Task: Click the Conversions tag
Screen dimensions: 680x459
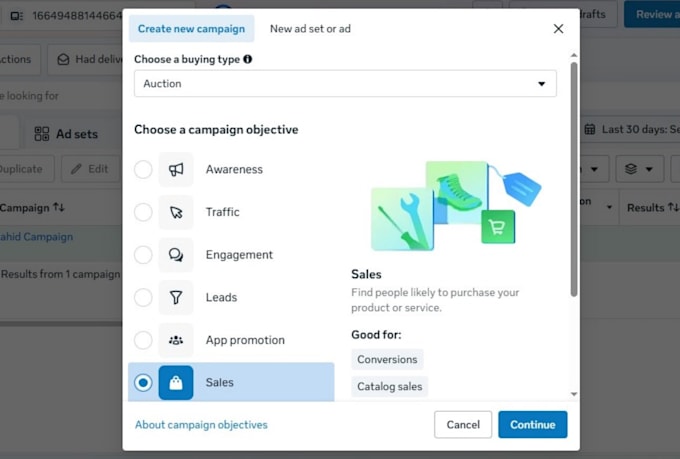Action: click(387, 359)
